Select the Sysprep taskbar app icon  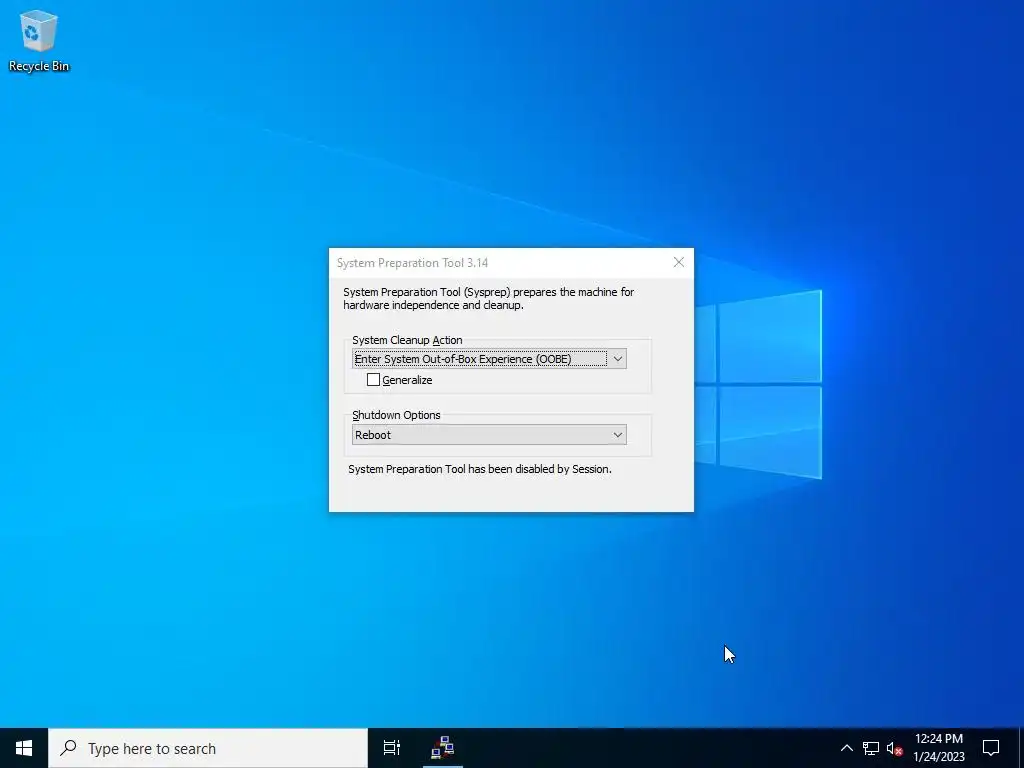tap(443, 748)
